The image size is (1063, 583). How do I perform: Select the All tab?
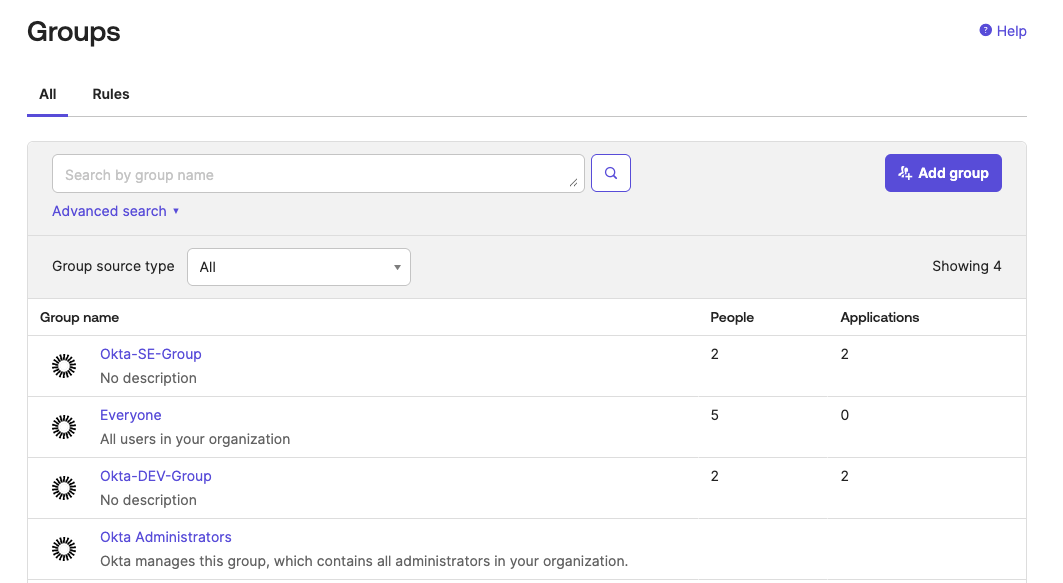tap(47, 94)
